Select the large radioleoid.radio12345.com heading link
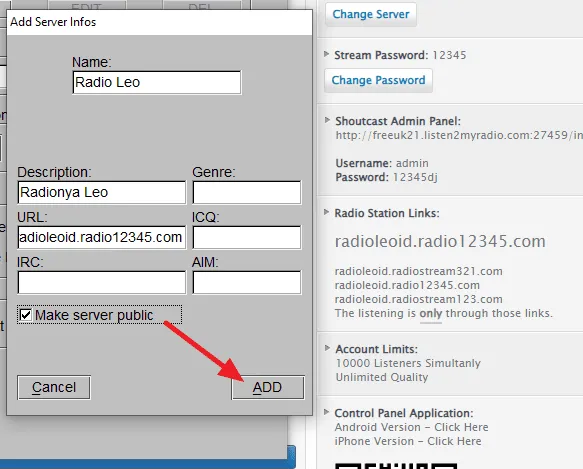583x469 pixels. tap(440, 241)
